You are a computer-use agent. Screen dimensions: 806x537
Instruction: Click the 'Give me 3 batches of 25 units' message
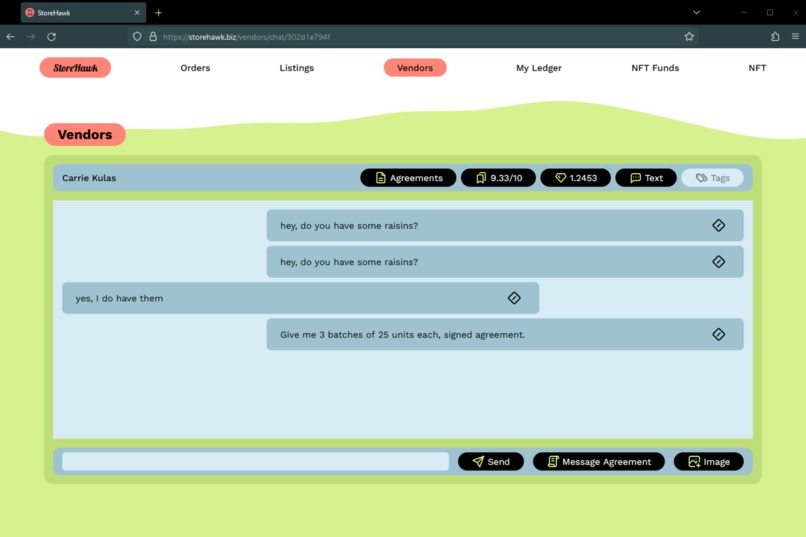coord(505,335)
